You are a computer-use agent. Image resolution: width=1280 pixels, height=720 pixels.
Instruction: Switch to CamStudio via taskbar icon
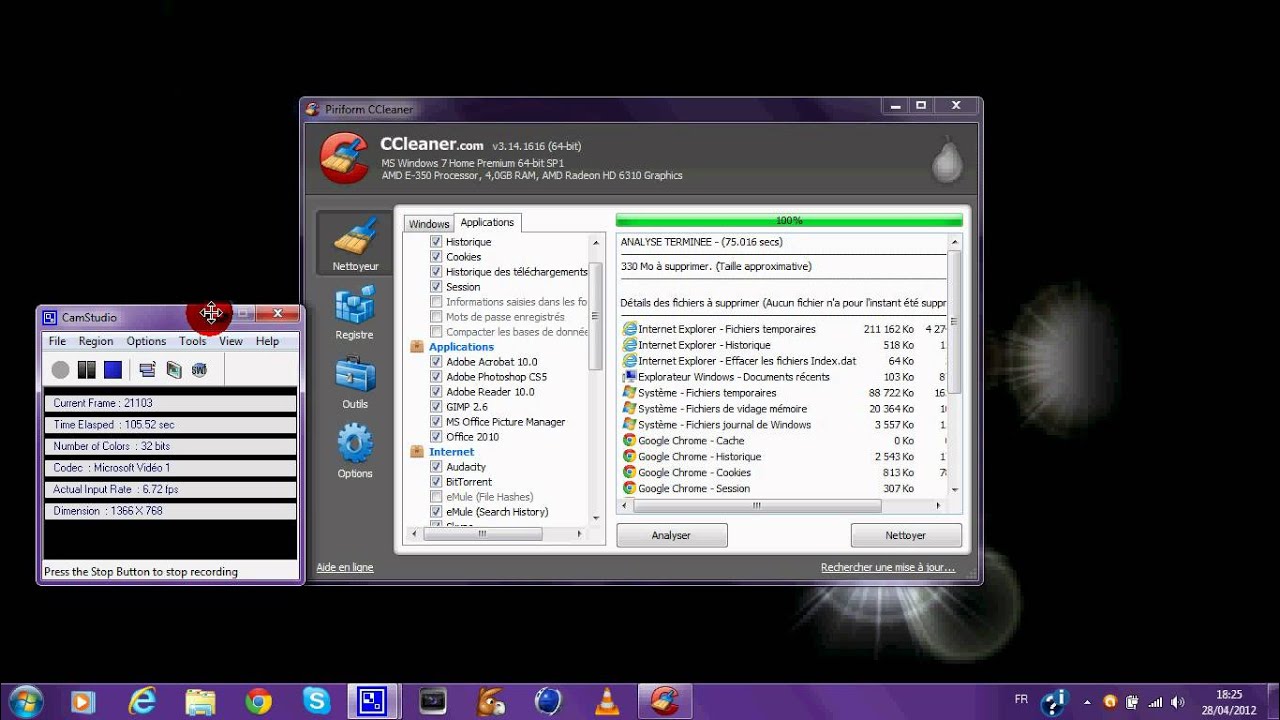tap(373, 702)
